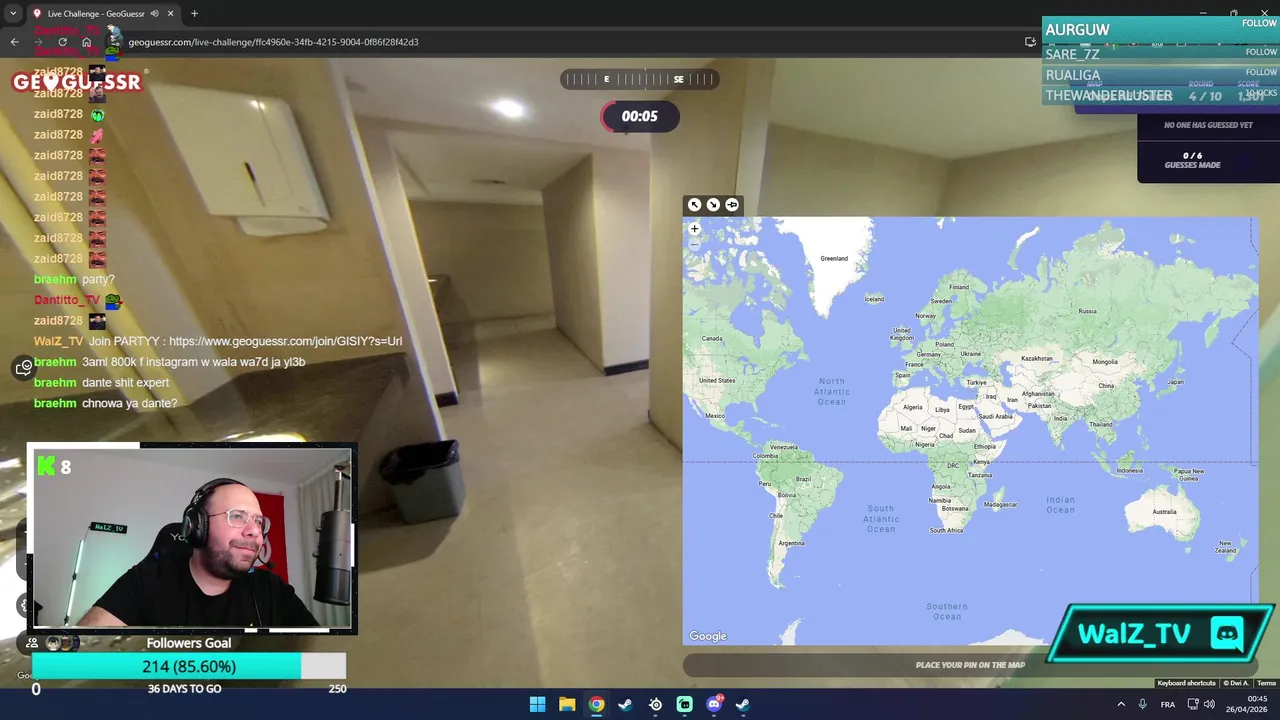
Task: Open the GeoGuessr party join link in chat
Action: (x=285, y=341)
